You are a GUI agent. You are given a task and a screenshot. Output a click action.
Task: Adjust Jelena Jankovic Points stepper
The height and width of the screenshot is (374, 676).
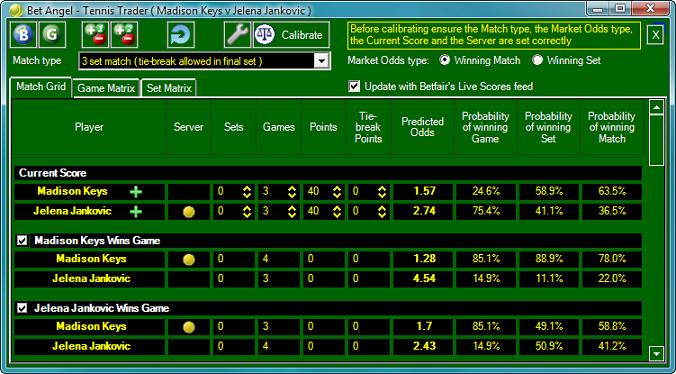(337, 212)
